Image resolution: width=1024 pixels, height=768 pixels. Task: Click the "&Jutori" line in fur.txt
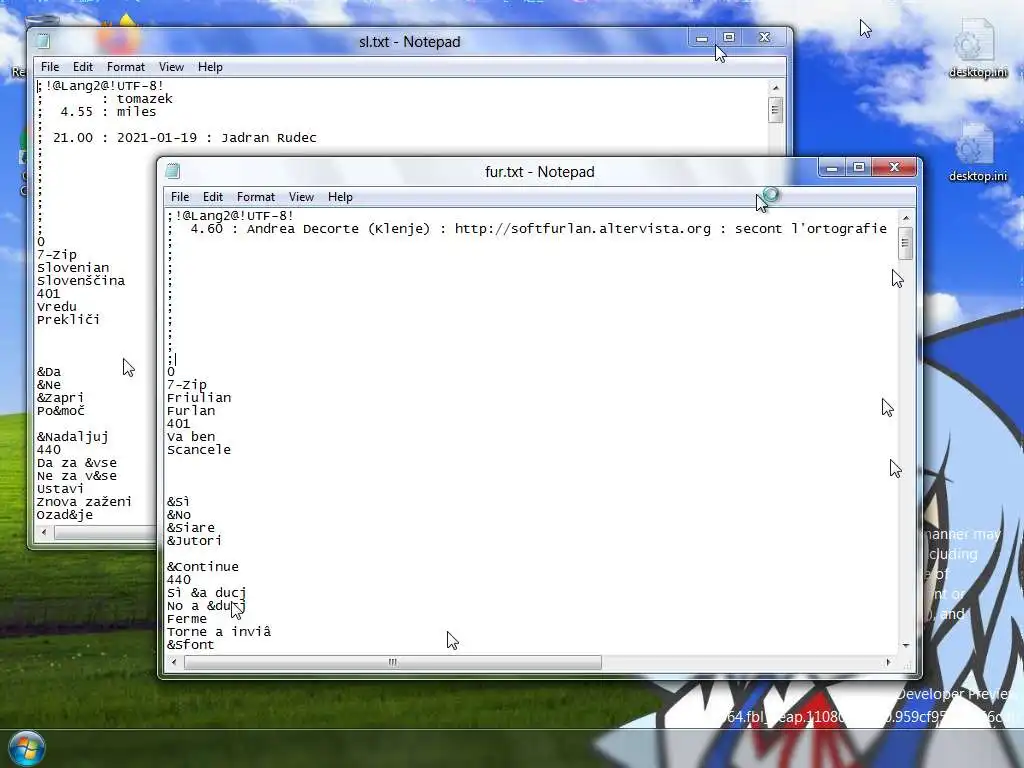[x=194, y=541]
